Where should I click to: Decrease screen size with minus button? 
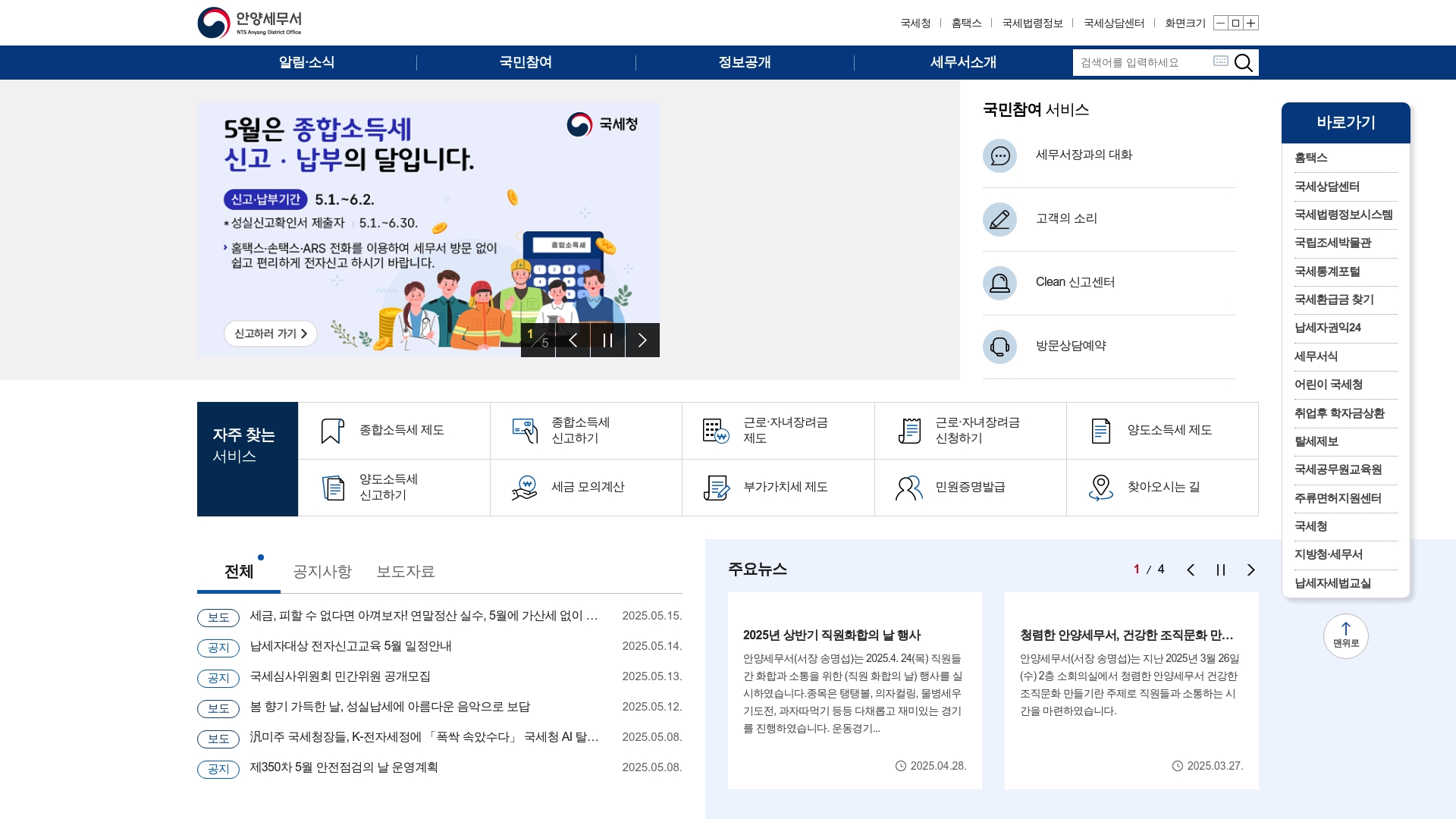tap(1220, 23)
